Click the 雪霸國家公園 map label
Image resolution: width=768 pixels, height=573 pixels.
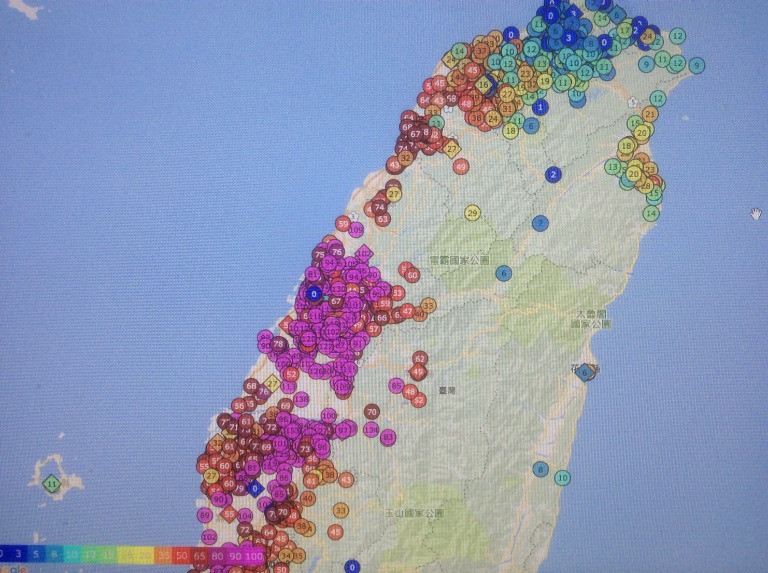(459, 260)
